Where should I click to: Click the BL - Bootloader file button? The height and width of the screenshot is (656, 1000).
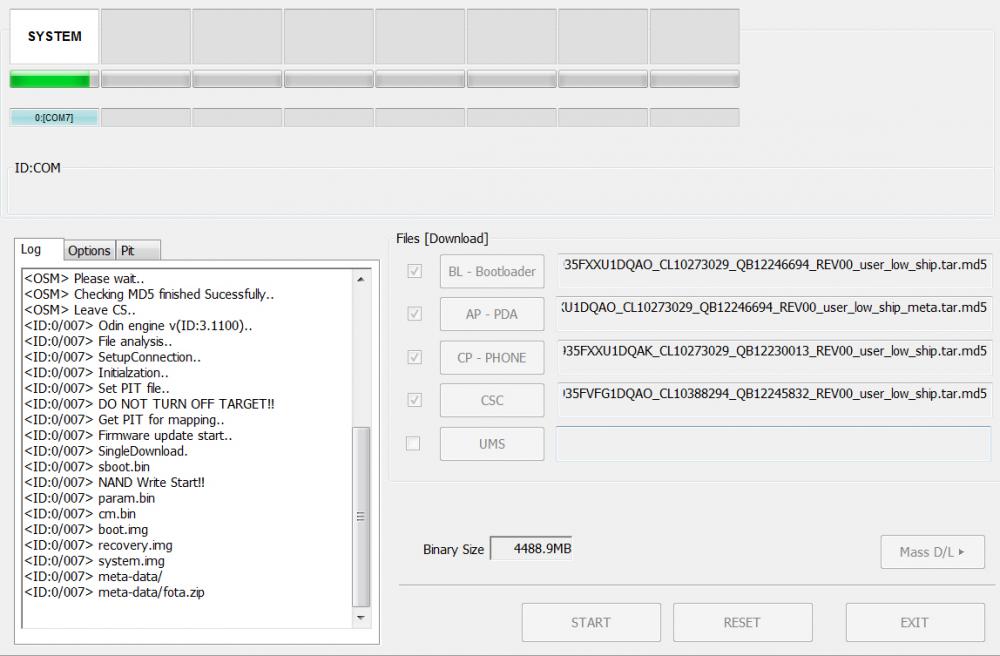(492, 271)
